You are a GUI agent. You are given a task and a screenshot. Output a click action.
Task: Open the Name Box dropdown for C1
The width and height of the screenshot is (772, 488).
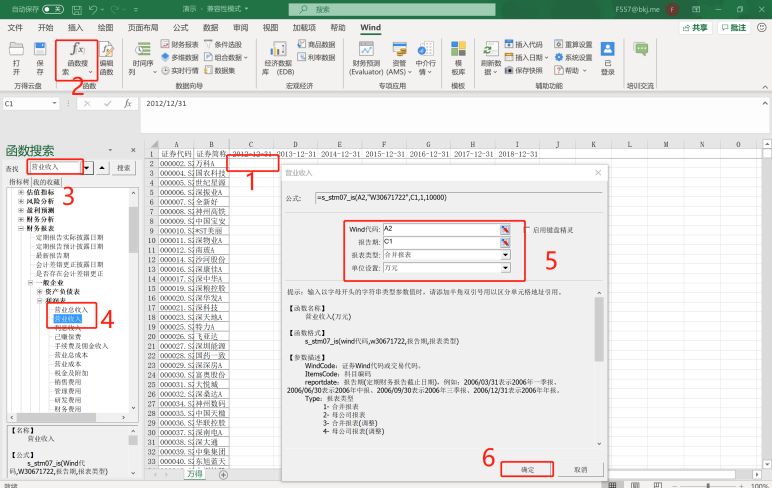(54, 103)
